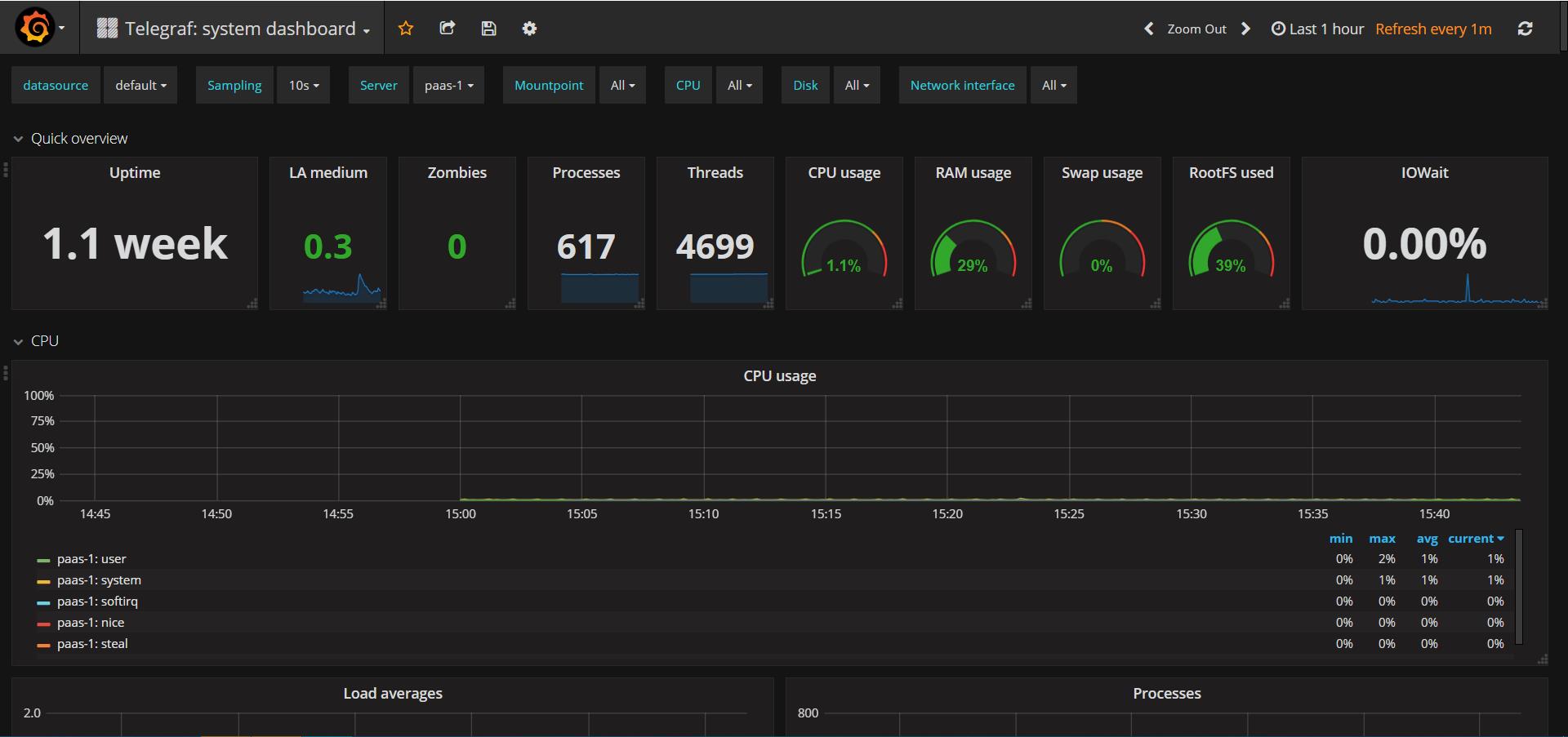Star the dashboard as favorite
The height and width of the screenshot is (737, 1568).
(x=406, y=29)
